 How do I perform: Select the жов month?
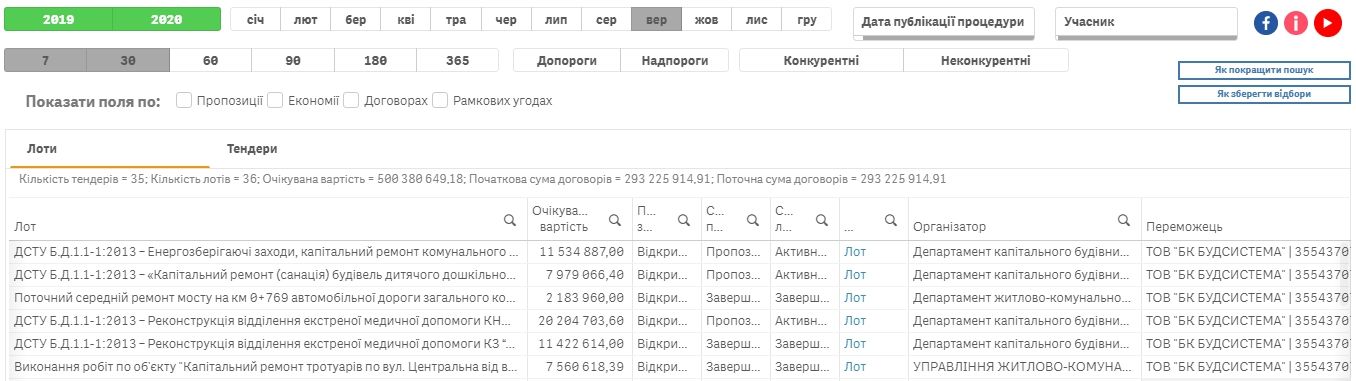(x=707, y=19)
